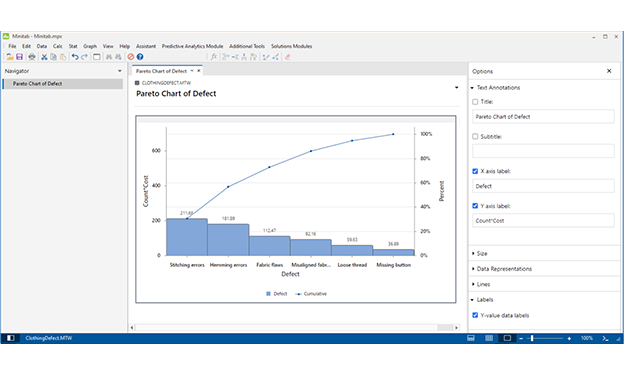This screenshot has height=375, width=624.
Task: Click the command line icon in the status bar
Action: pyautogui.click(x=605, y=338)
